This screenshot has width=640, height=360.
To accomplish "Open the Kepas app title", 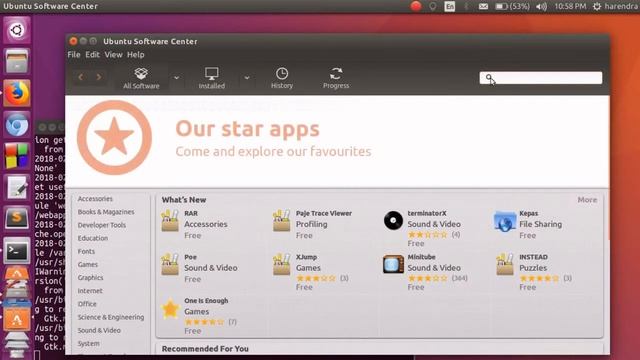I will [x=529, y=213].
